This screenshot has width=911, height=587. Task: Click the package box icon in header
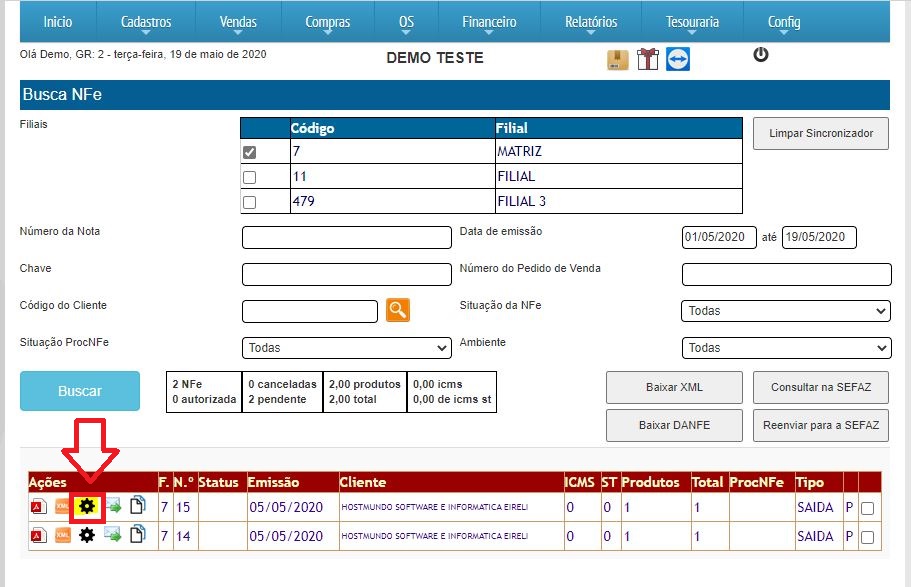pyautogui.click(x=618, y=59)
